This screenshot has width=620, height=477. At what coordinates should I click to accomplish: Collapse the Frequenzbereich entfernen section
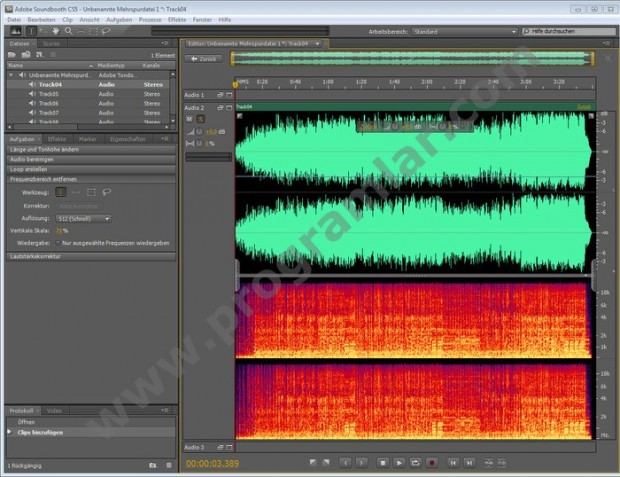(91, 179)
